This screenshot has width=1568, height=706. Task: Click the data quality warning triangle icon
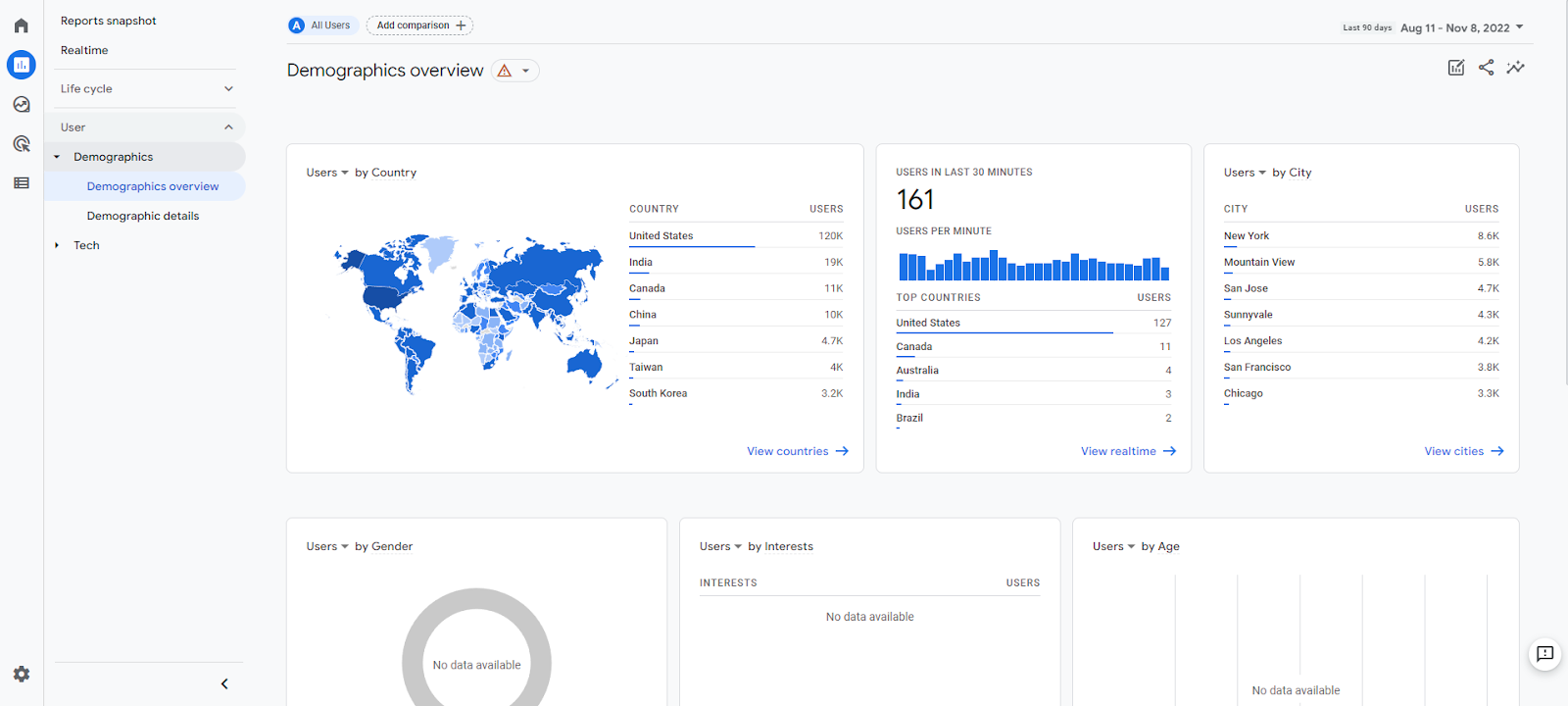pos(504,71)
